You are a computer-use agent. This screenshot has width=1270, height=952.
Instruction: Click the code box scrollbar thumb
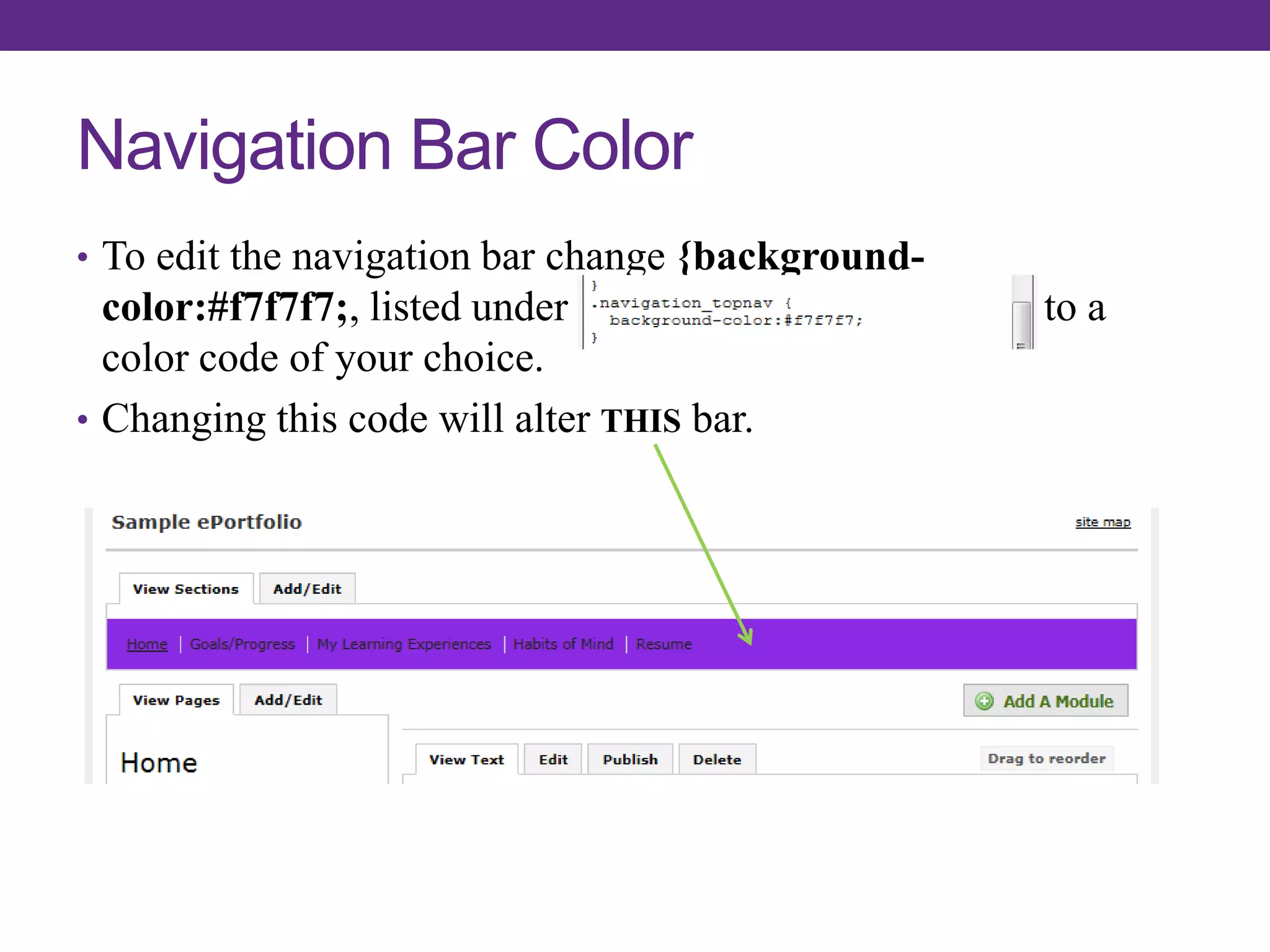click(x=1022, y=325)
